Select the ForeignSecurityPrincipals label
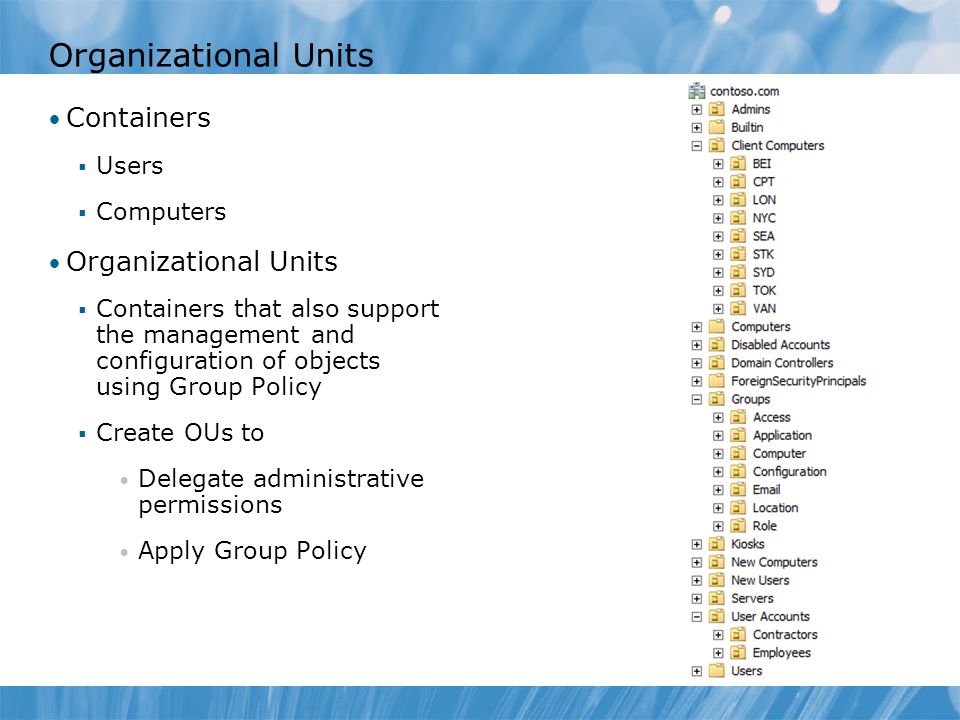The height and width of the screenshot is (720, 960). tap(799, 381)
